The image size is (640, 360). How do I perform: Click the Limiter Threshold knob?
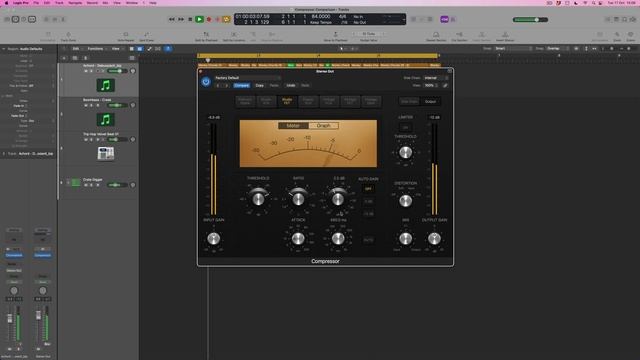pos(405,153)
